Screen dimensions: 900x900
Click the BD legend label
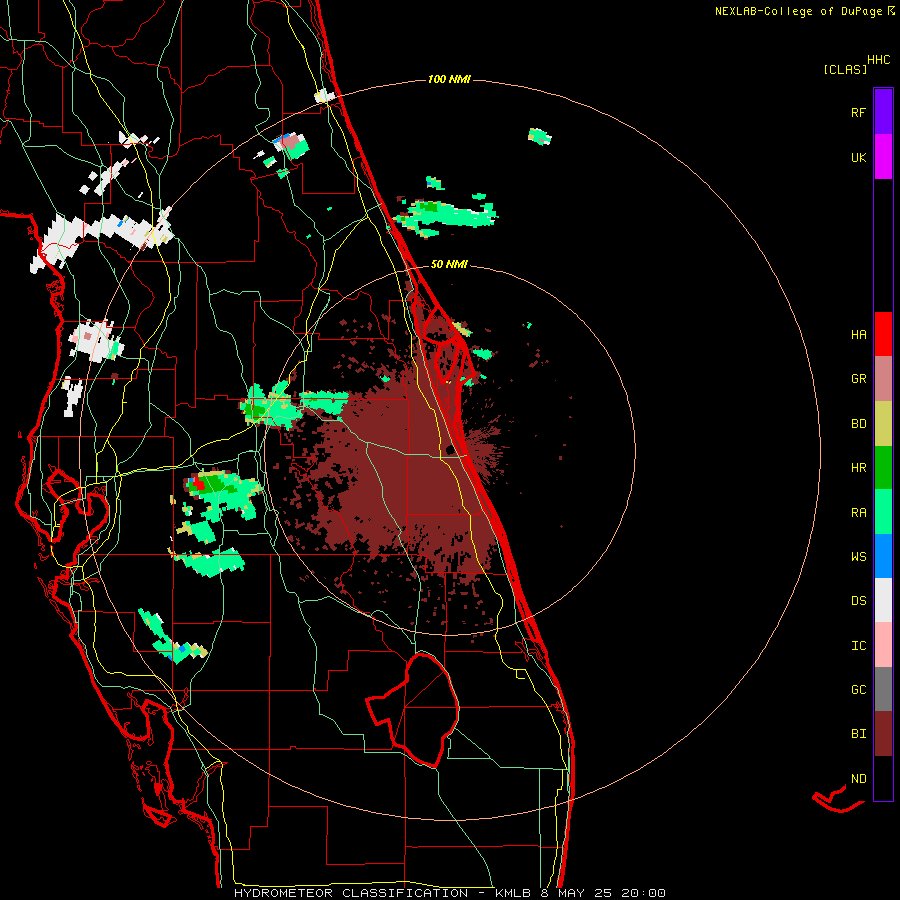(858, 424)
